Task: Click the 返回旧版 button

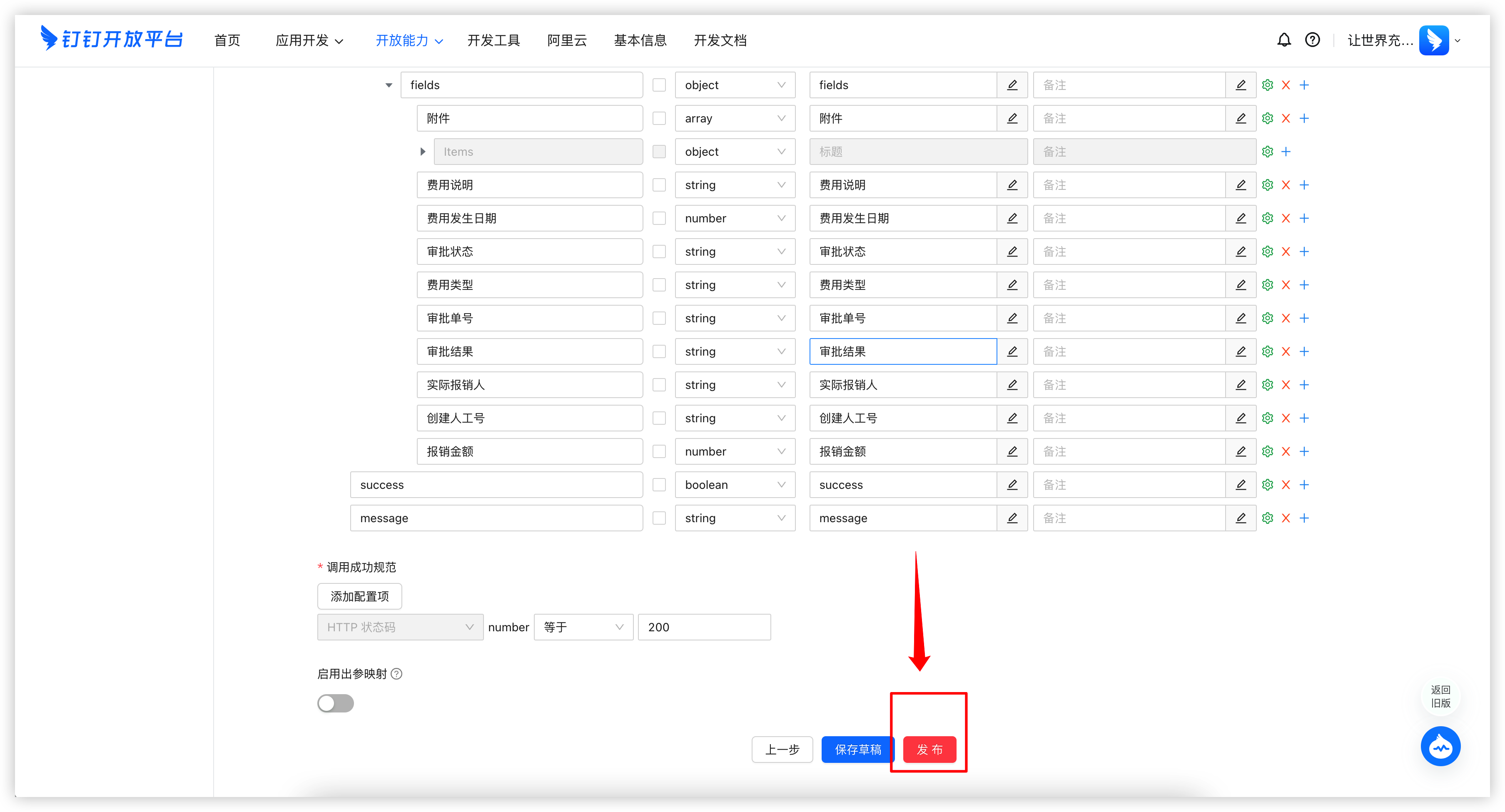Action: click(x=1440, y=696)
